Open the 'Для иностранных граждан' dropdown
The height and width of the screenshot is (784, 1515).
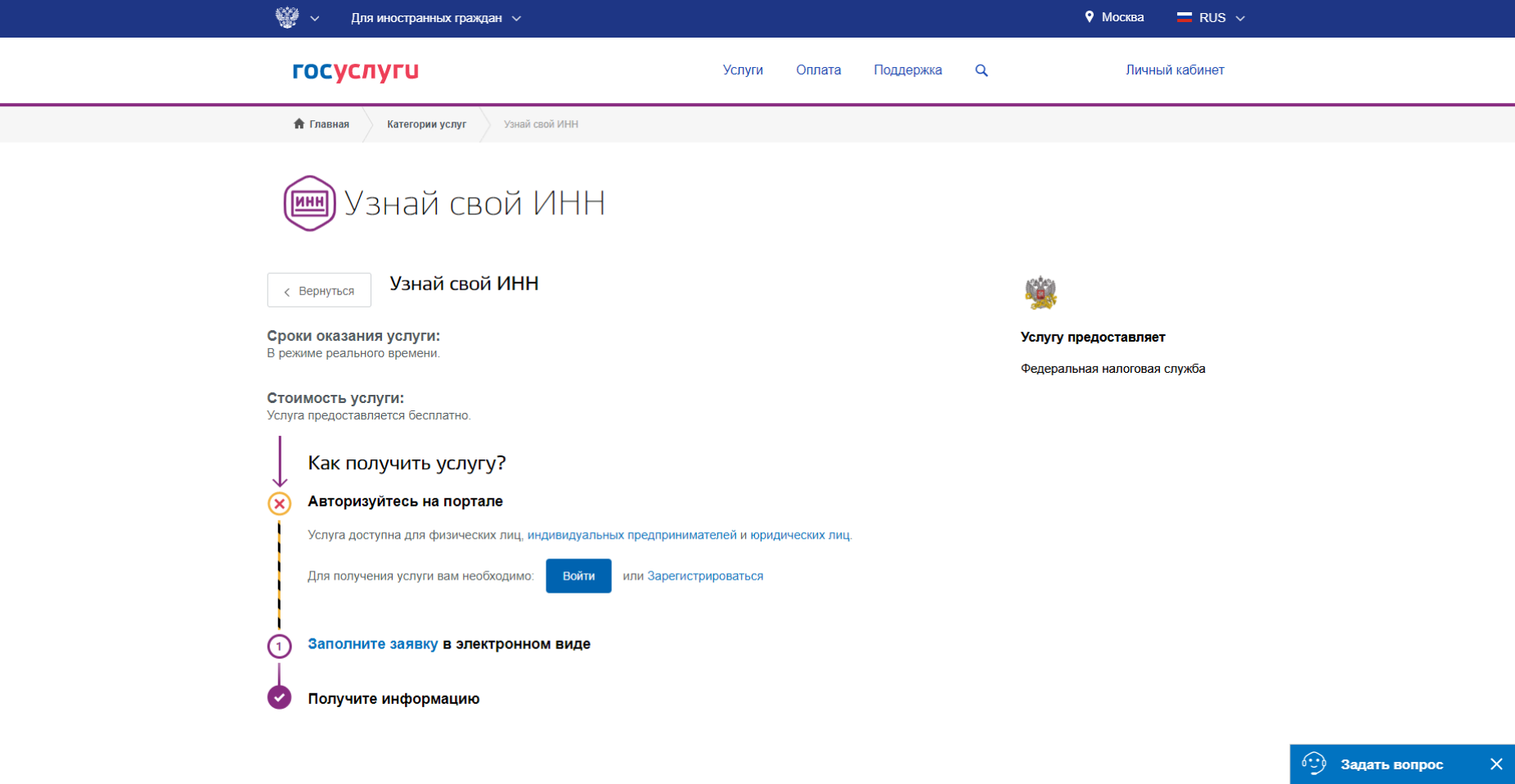pos(435,18)
